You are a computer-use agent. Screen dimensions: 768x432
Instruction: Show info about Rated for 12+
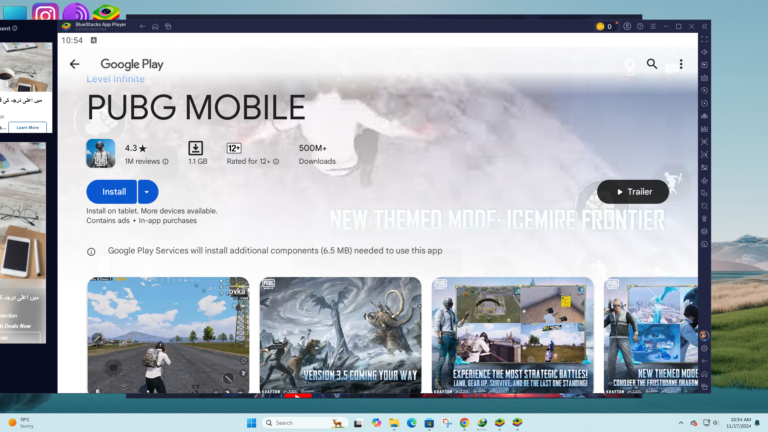pyautogui.click(x=276, y=162)
